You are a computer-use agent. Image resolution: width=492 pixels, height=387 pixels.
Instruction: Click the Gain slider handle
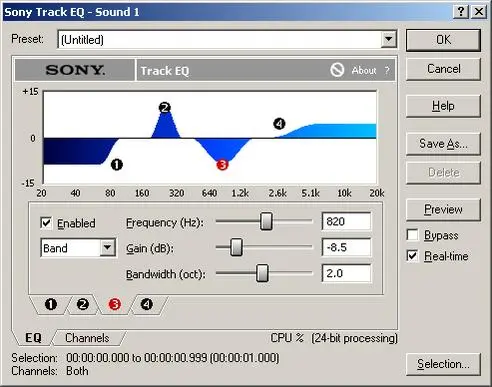[236, 247]
